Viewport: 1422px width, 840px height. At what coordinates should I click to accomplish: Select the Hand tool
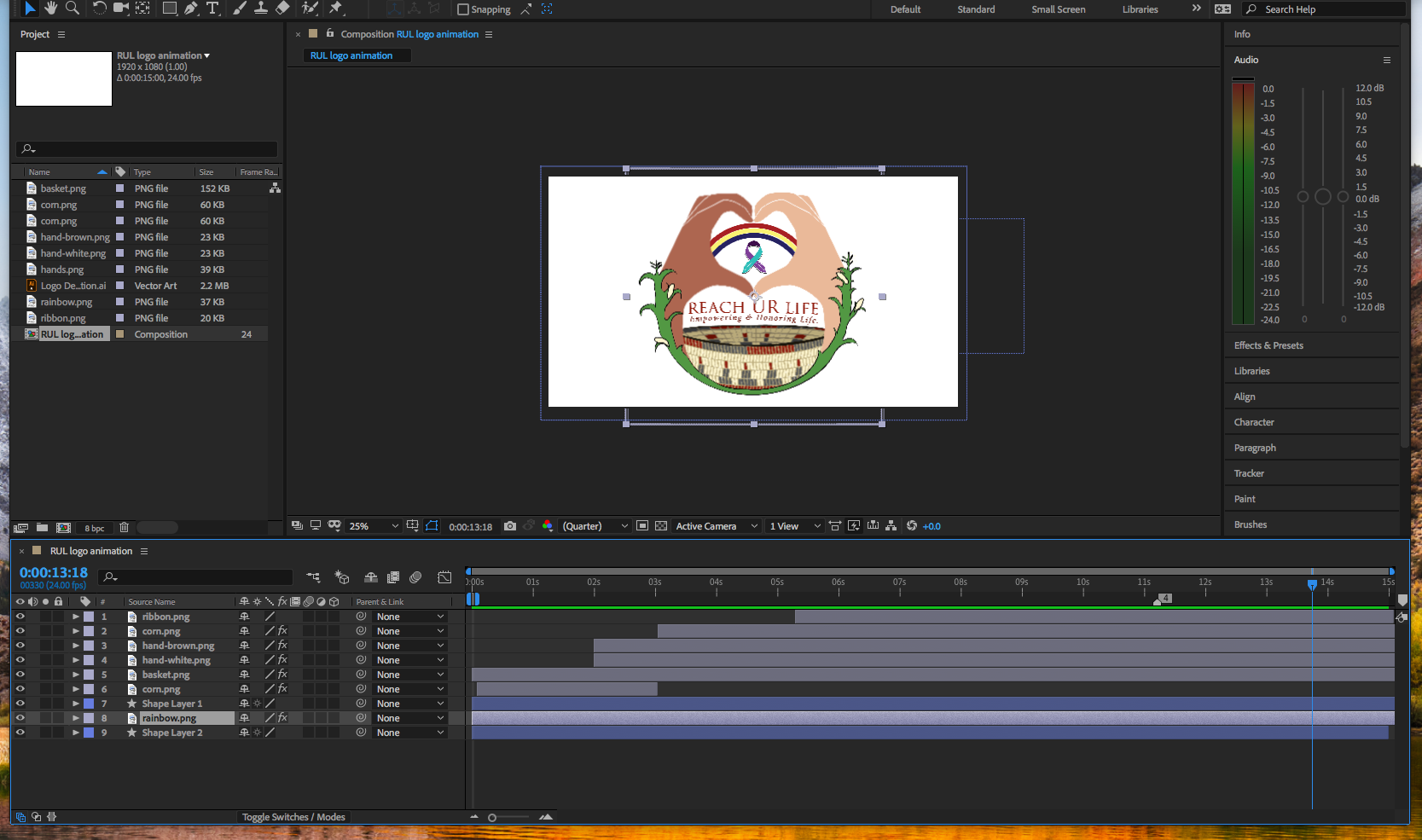point(51,9)
